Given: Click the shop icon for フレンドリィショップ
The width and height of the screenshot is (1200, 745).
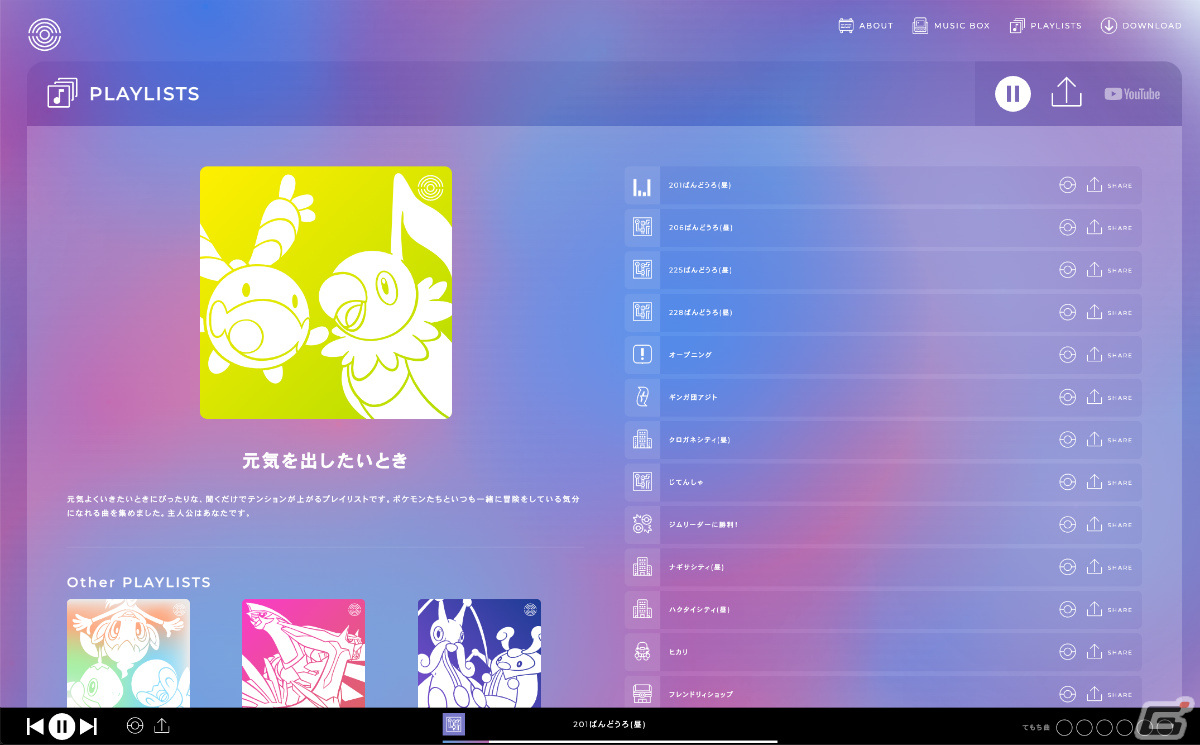Looking at the screenshot, I should (x=642, y=693).
